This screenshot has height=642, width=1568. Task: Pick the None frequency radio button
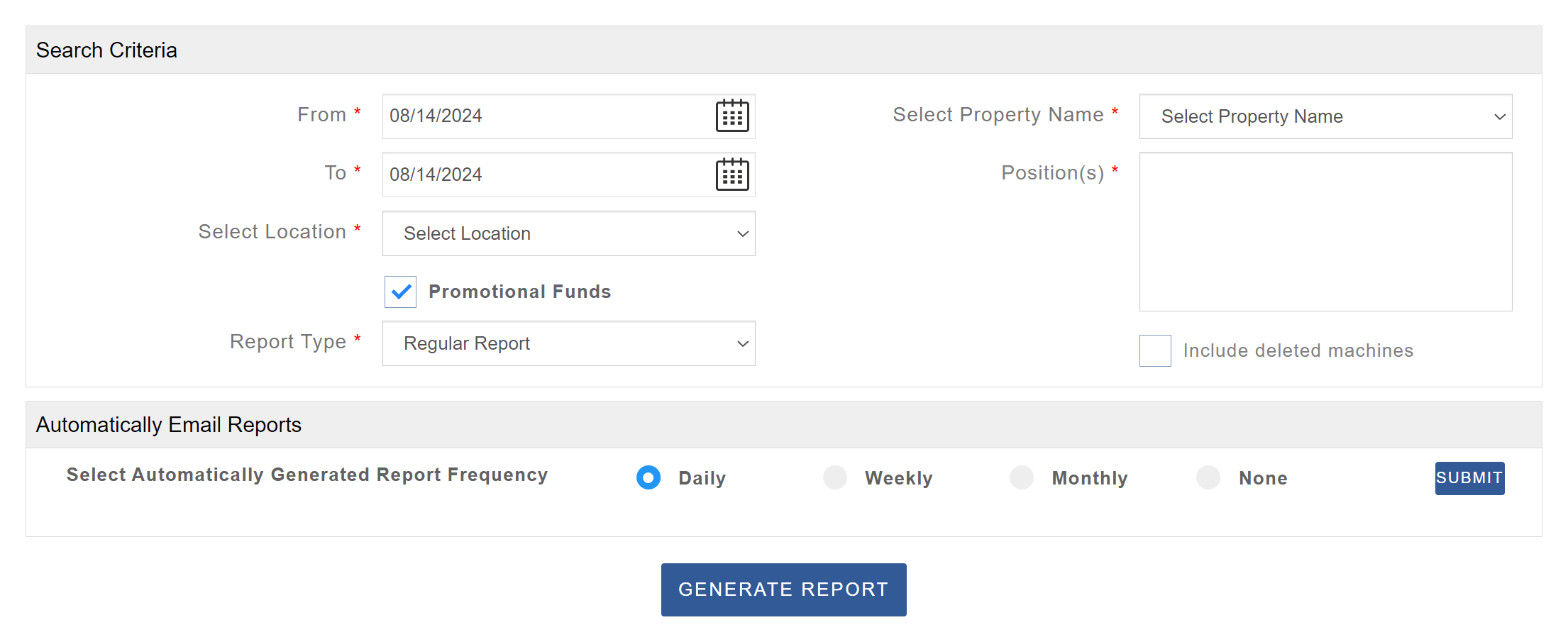[x=1208, y=477]
